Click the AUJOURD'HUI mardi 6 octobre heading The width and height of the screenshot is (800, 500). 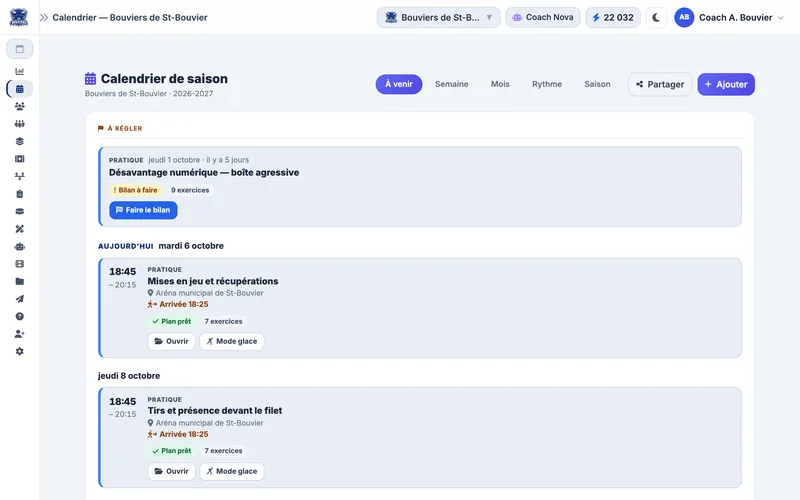(x=161, y=246)
